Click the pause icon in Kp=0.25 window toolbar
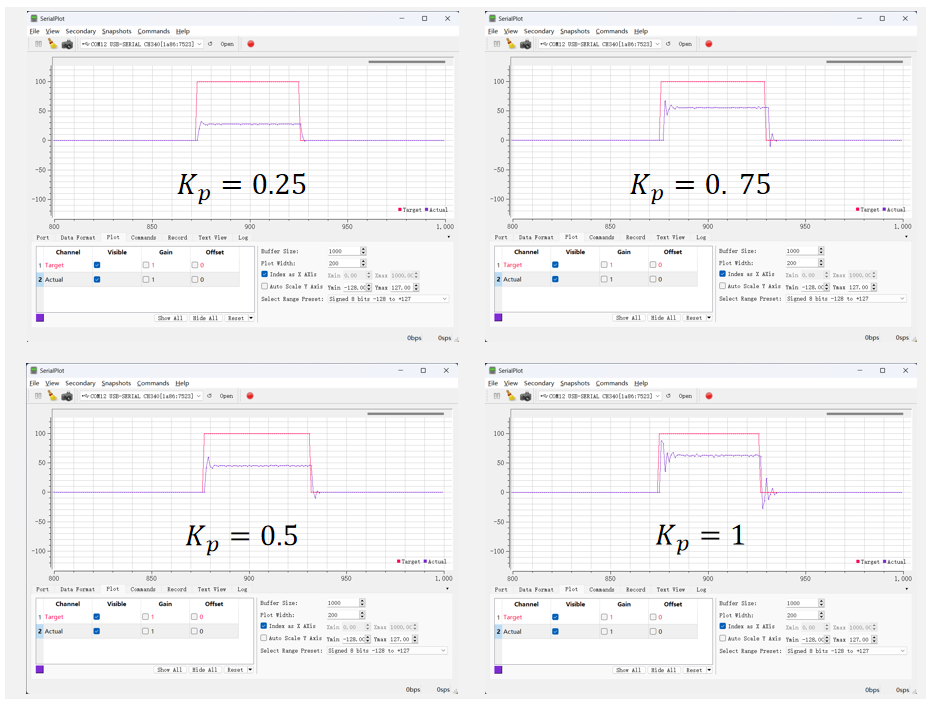930x702 pixels. [x=38, y=44]
